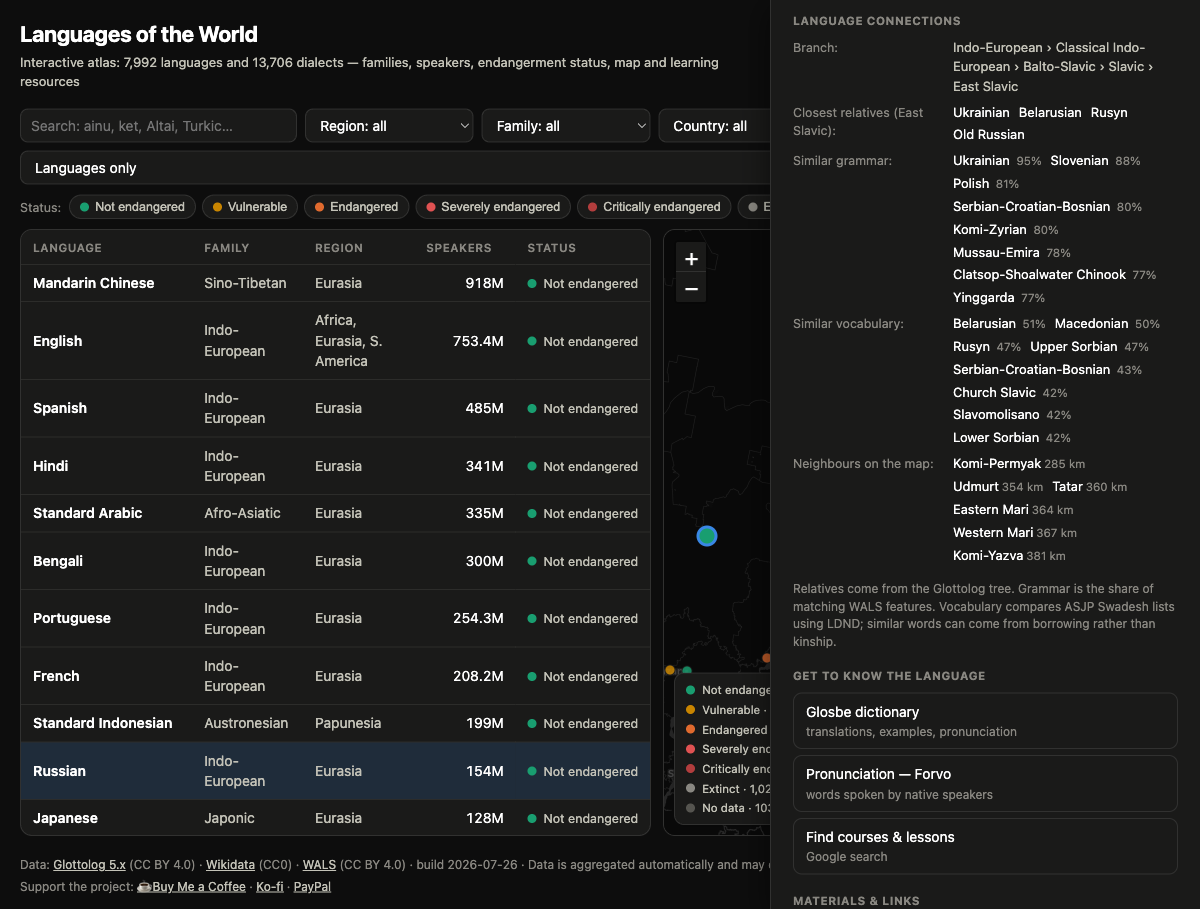
Task: Open the Family: all dropdown
Action: 566,126
